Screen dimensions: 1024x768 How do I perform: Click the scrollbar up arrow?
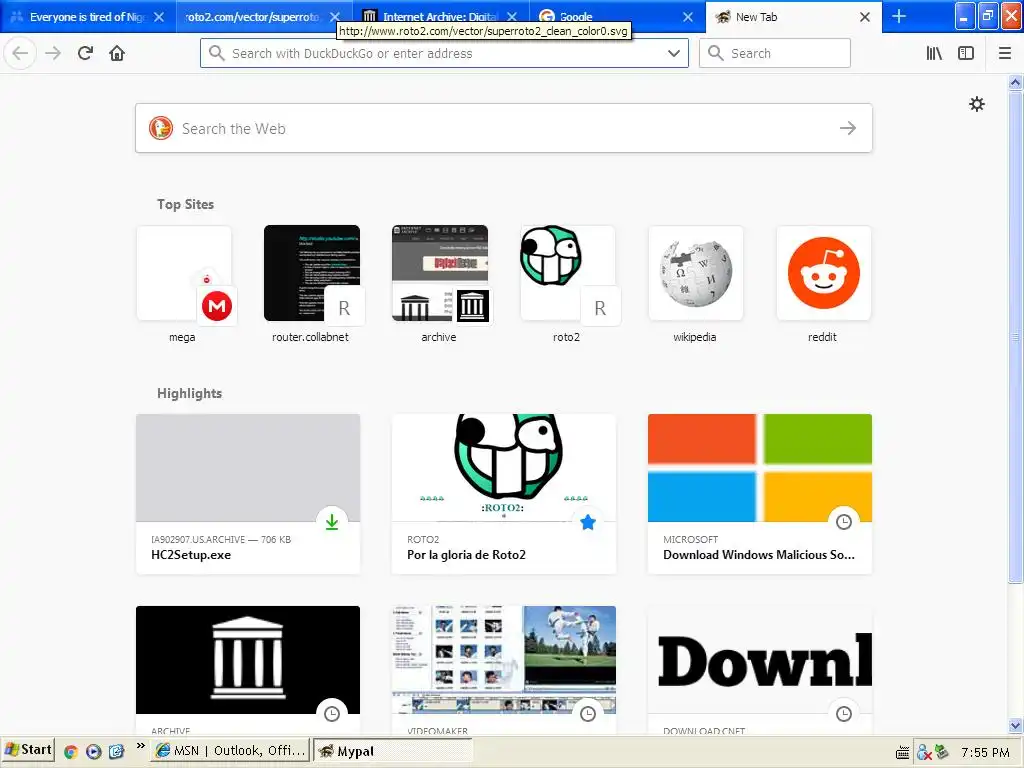[x=1015, y=82]
